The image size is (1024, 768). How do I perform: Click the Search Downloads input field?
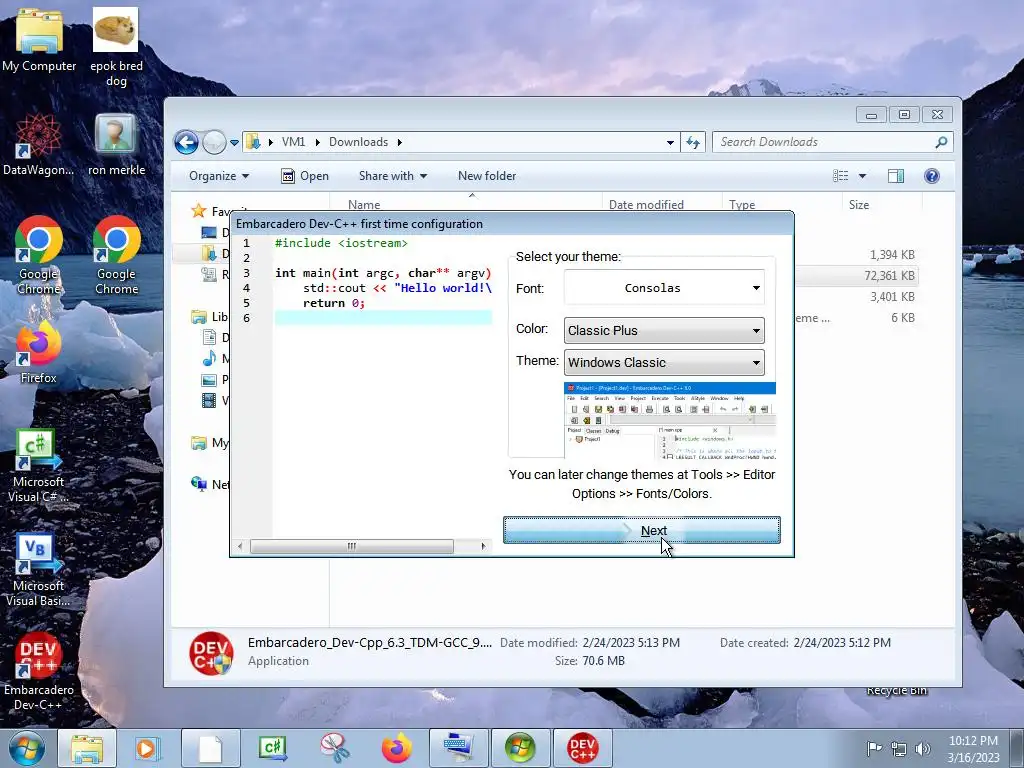click(x=823, y=142)
